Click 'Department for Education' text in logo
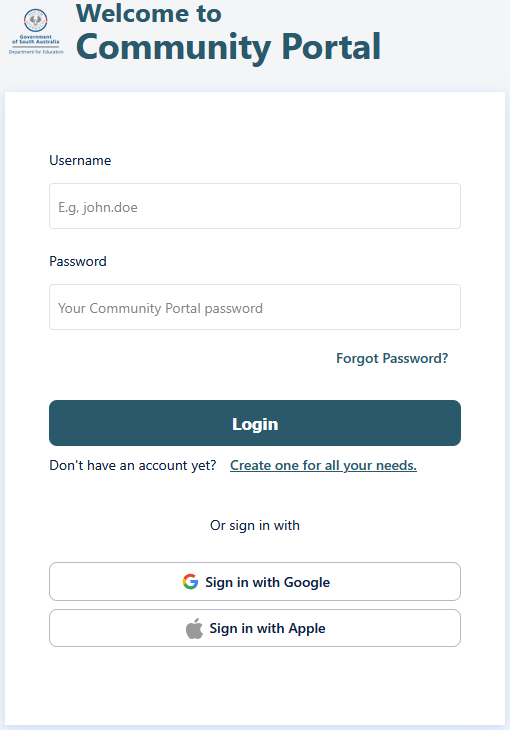The height and width of the screenshot is (730, 510). click(36, 52)
